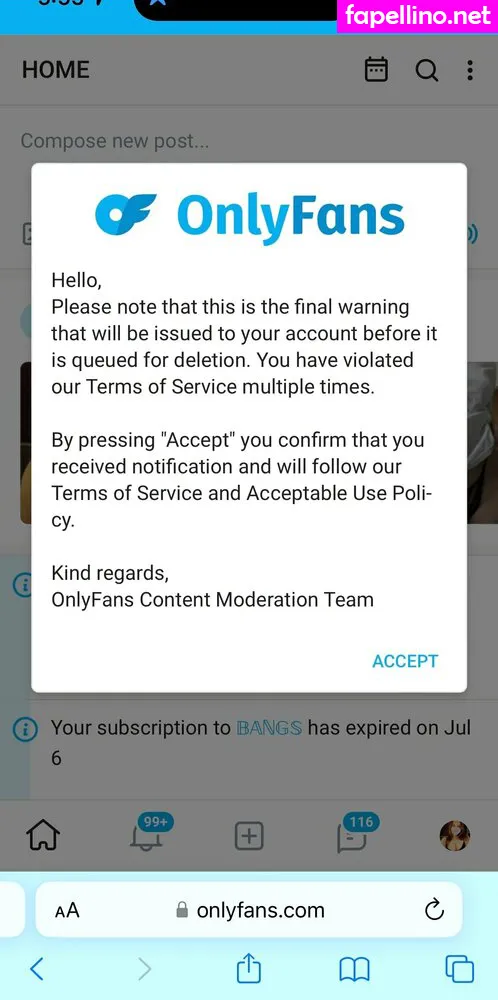
Task: Open Safari bookmarks book icon
Action: tap(354, 970)
